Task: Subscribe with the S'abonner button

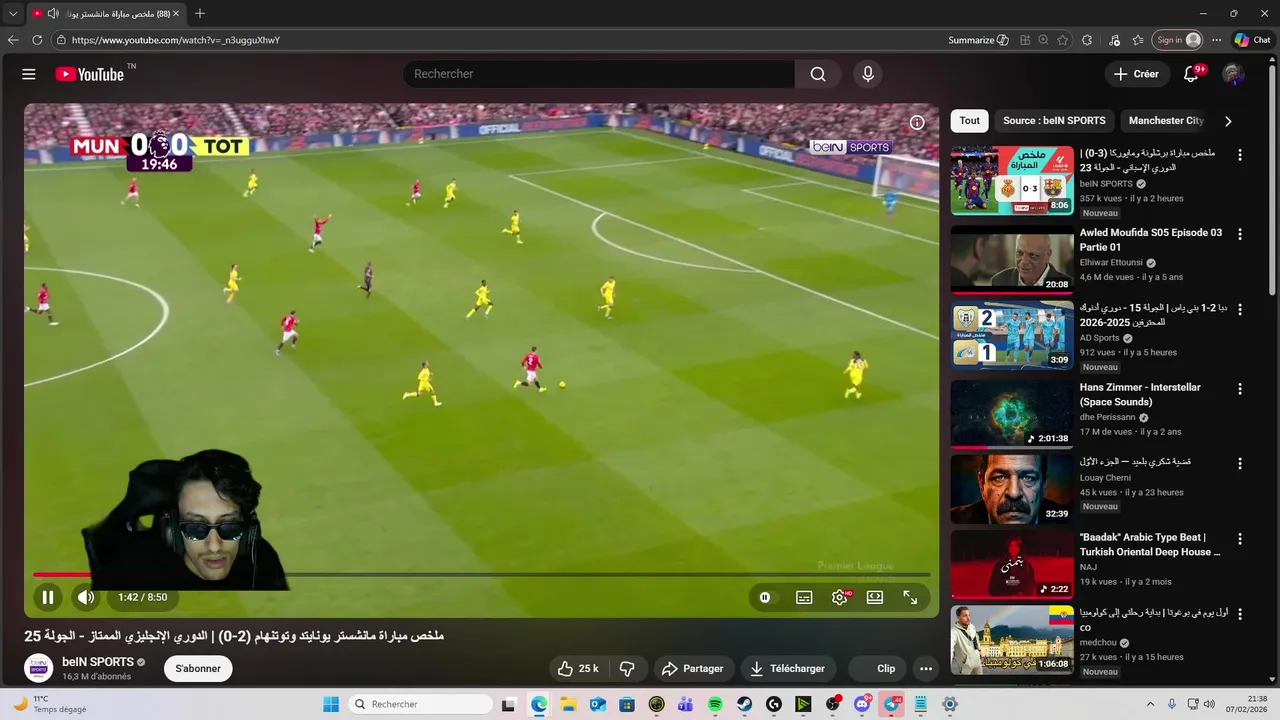Action: click(198, 668)
